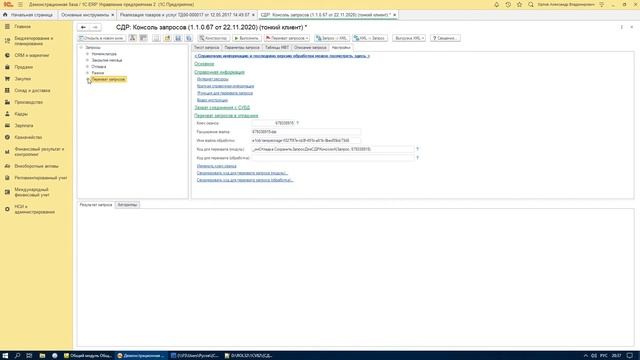Expand the Закрытие месяца tree node

coord(87,60)
